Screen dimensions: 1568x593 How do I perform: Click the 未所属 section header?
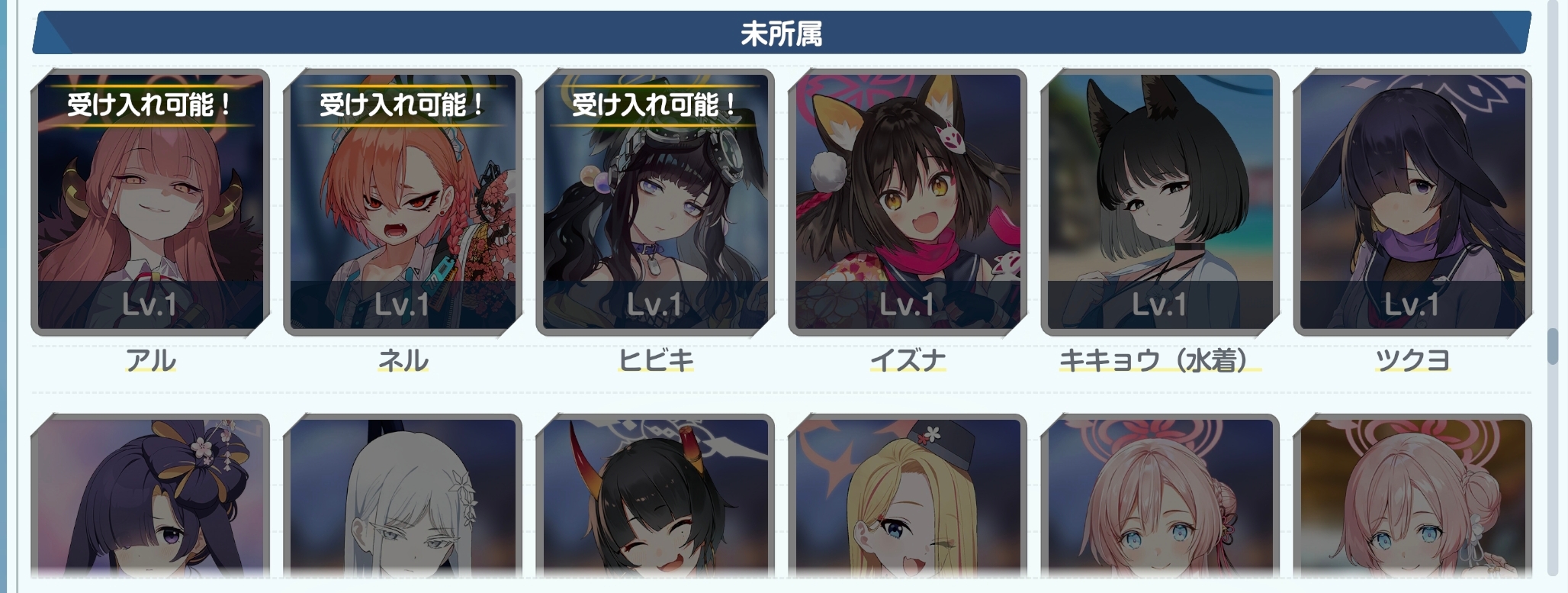coord(781,33)
